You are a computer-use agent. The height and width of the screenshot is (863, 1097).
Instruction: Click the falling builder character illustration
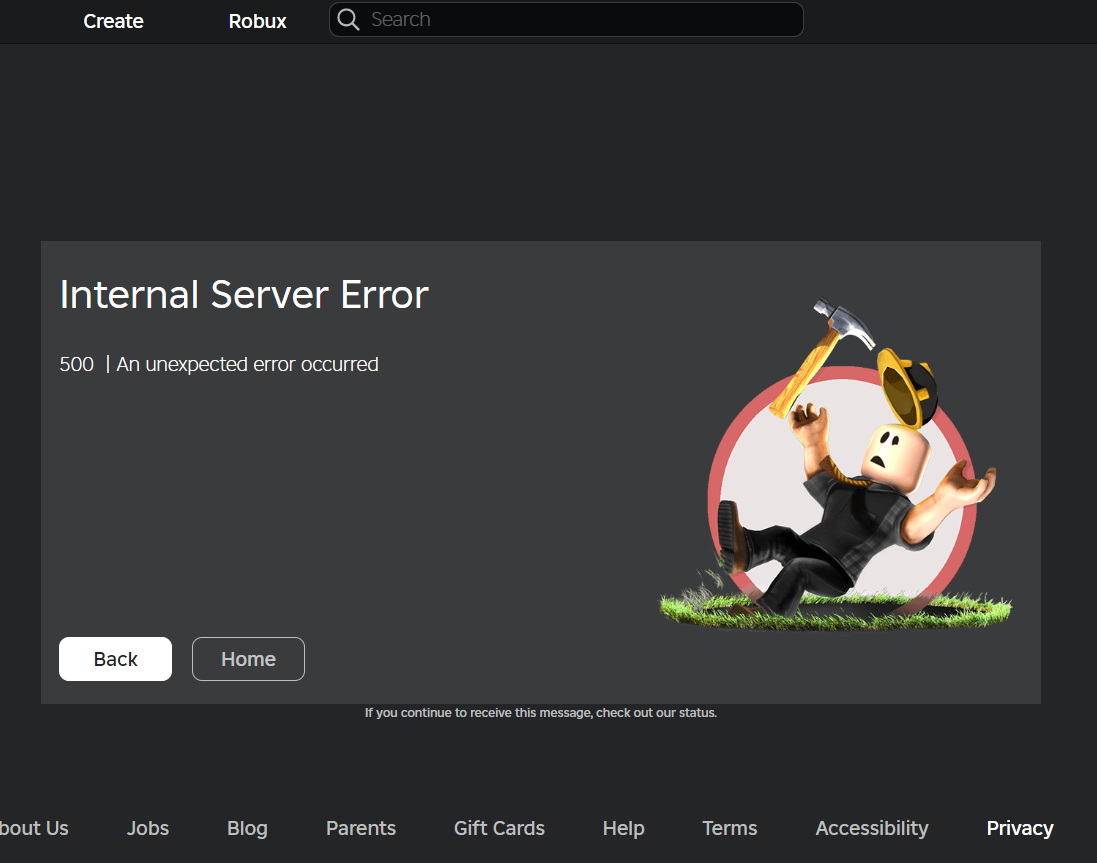click(836, 465)
